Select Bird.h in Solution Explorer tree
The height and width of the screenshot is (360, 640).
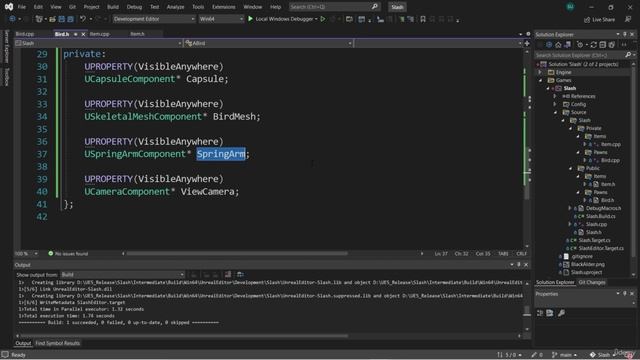(x=607, y=200)
